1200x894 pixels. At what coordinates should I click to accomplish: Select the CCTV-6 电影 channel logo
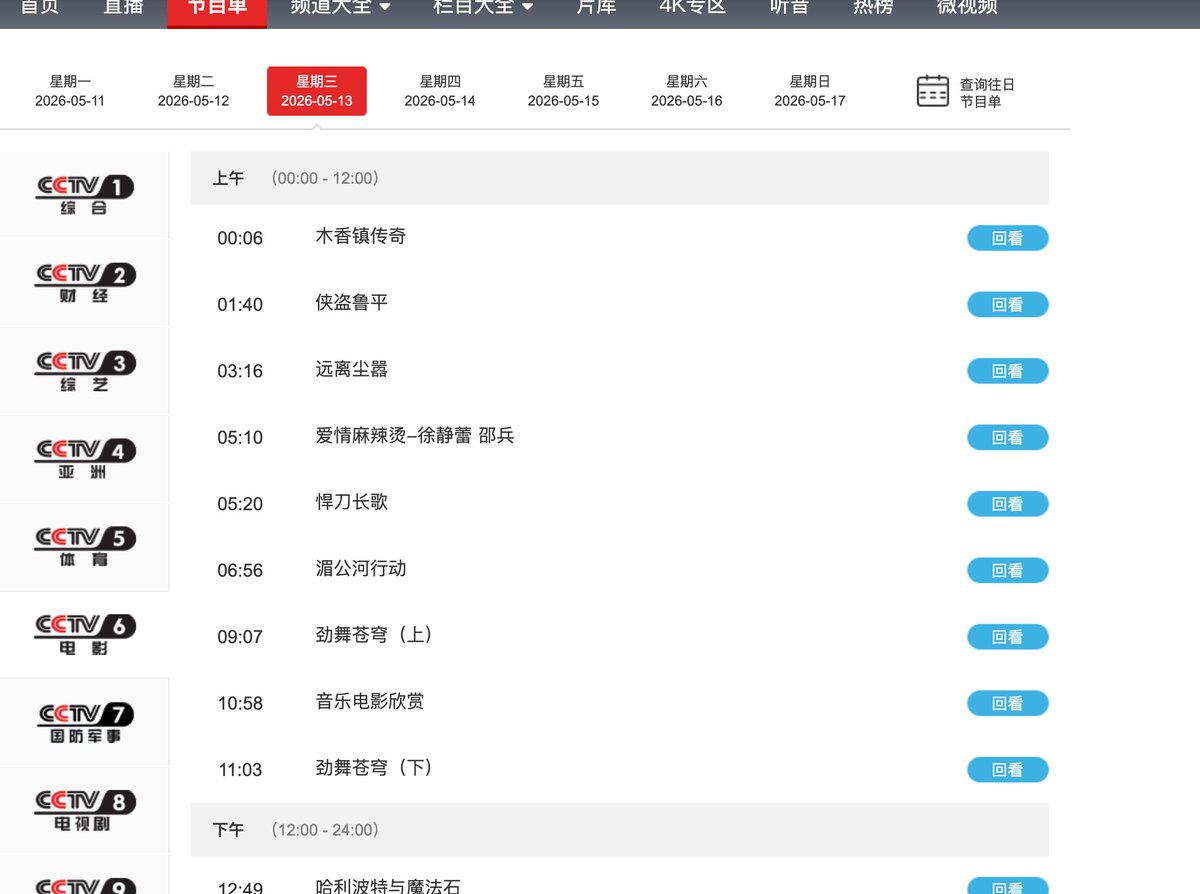(x=84, y=635)
